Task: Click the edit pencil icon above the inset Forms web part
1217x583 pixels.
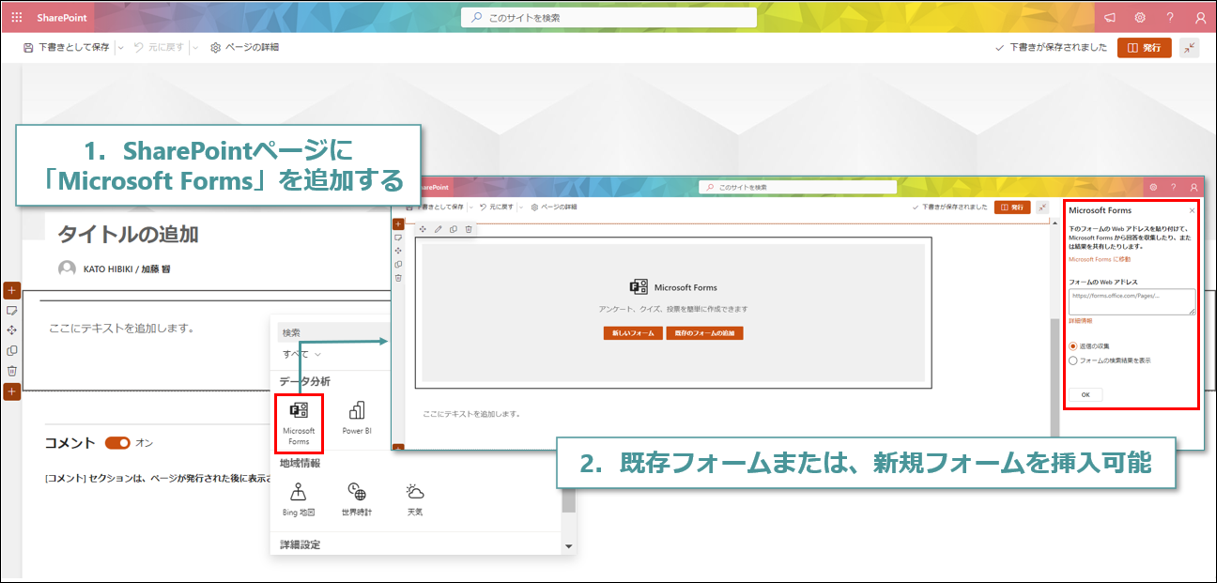Action: coord(438,229)
